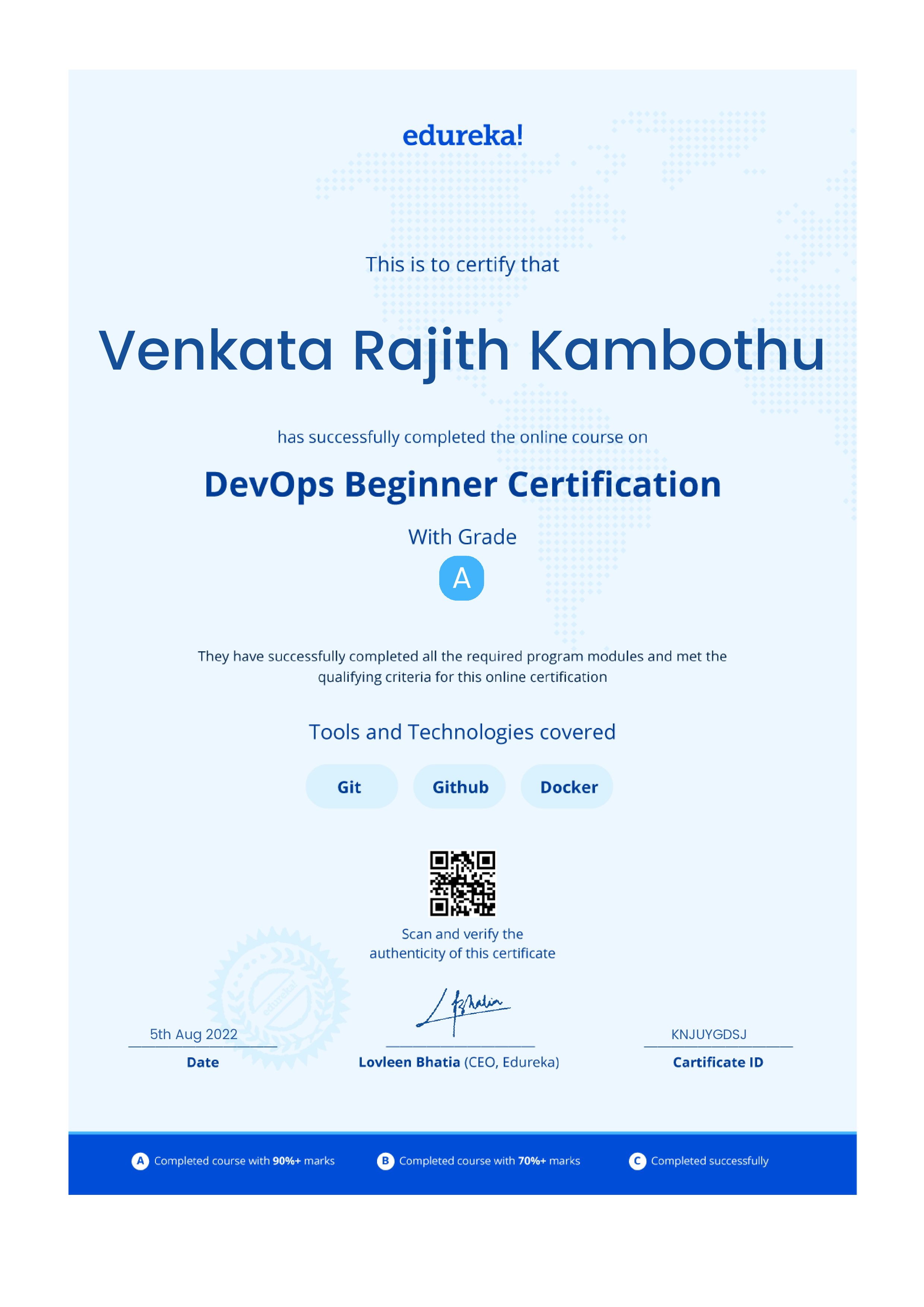Click the "With Grade" text
924x1307 pixels.
tap(462, 537)
